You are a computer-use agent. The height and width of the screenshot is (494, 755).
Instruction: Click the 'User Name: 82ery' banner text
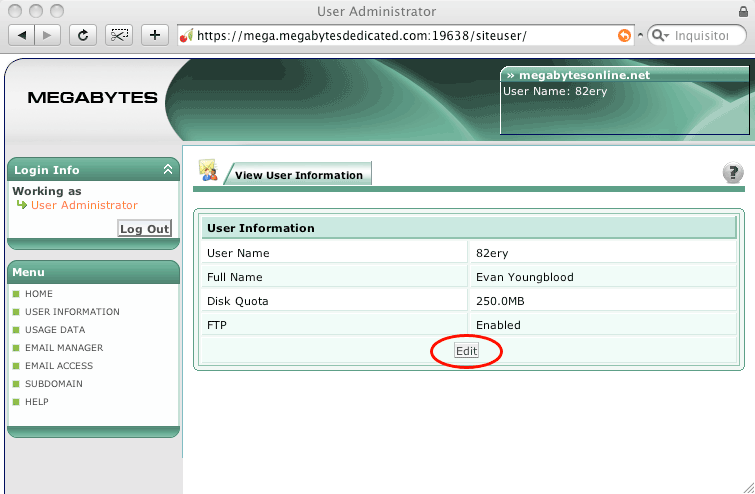click(555, 91)
